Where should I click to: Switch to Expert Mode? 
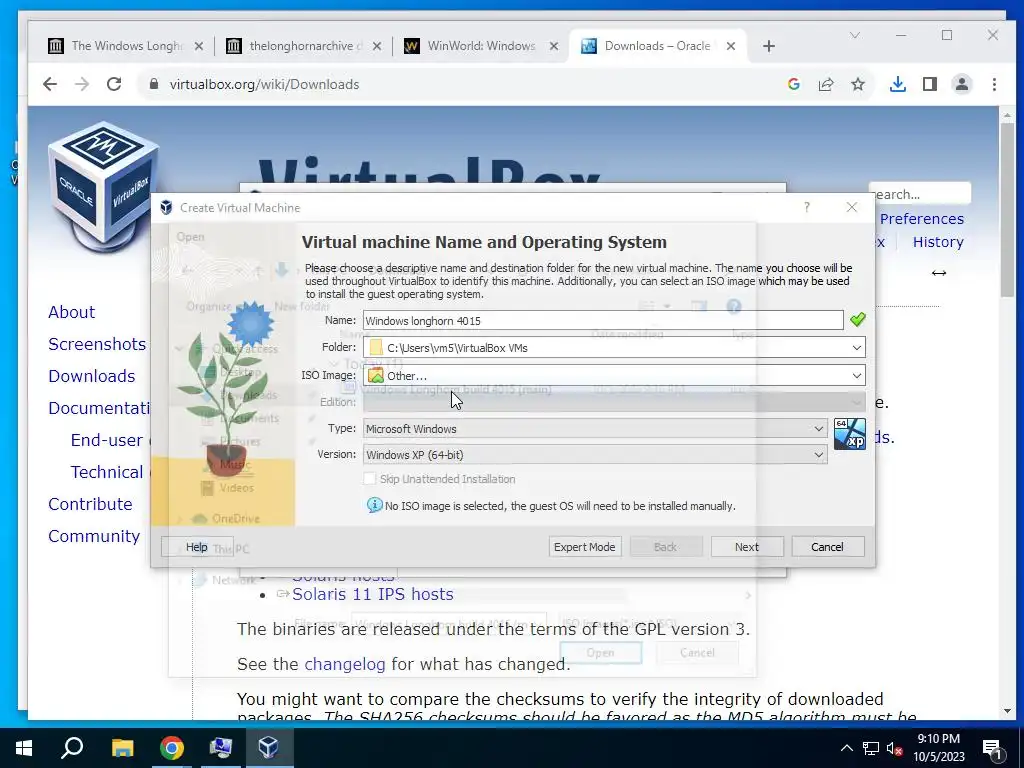click(584, 547)
